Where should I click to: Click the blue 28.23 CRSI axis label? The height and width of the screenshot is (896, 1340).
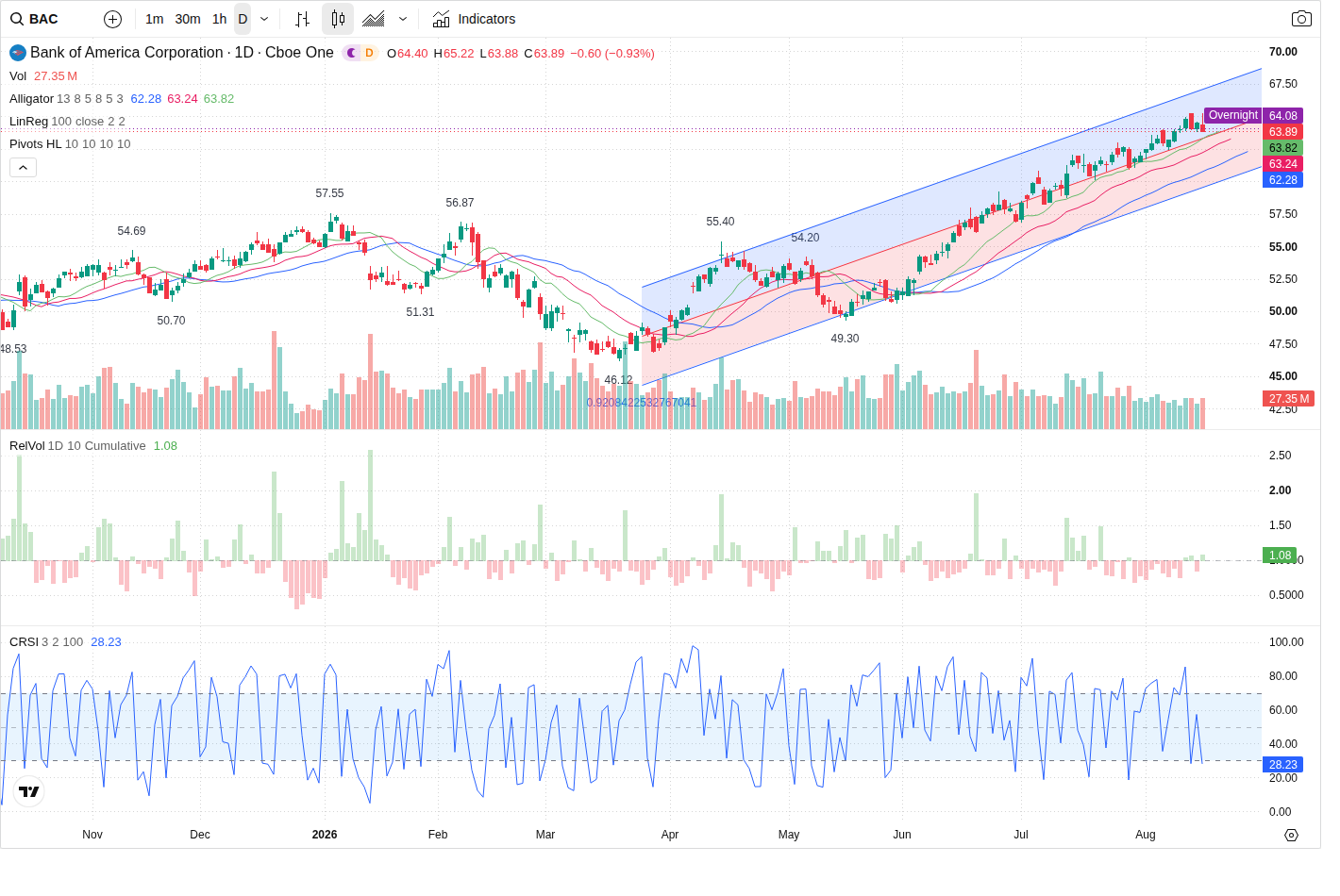tap(1282, 765)
